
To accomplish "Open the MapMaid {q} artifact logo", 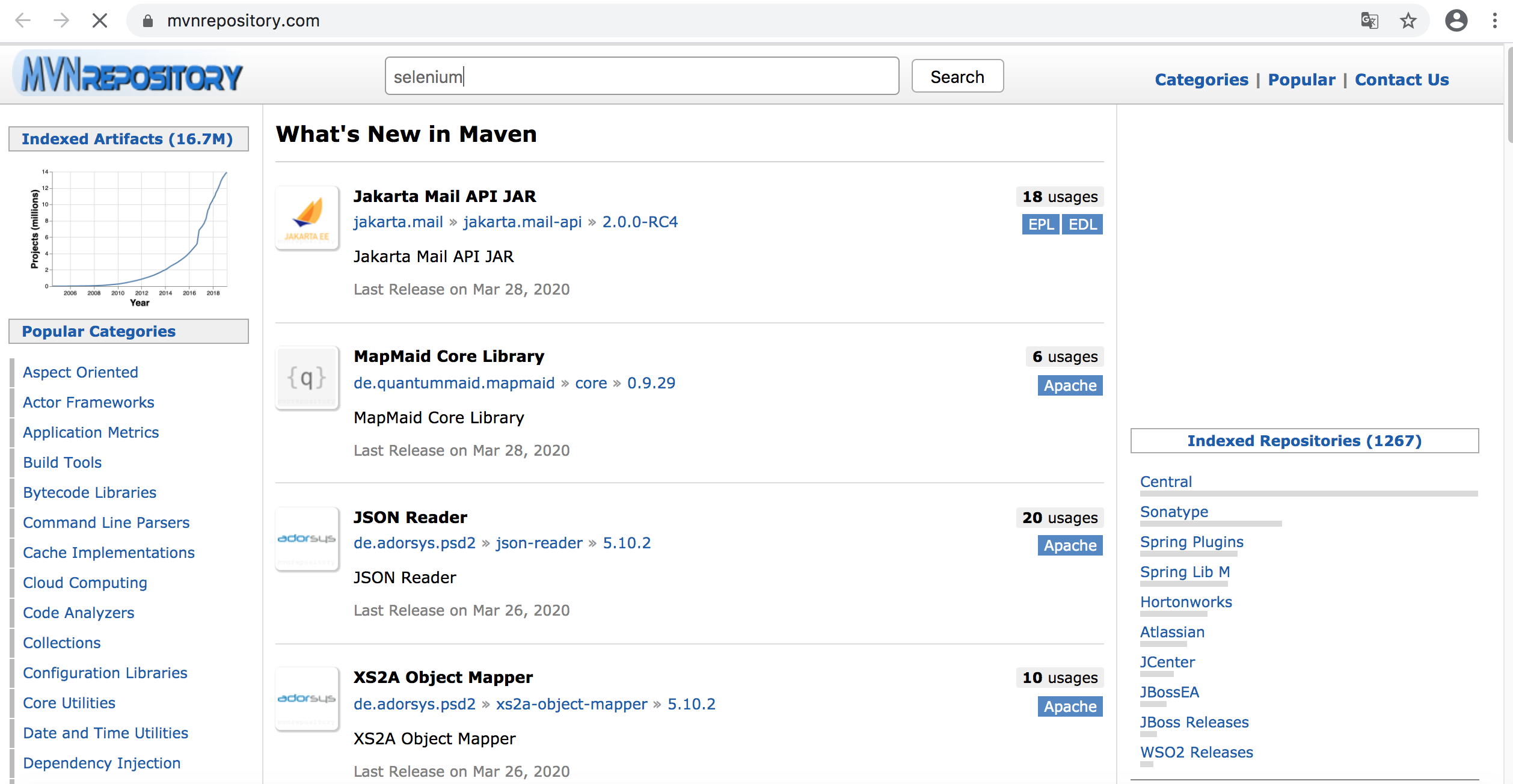I will click(x=307, y=378).
